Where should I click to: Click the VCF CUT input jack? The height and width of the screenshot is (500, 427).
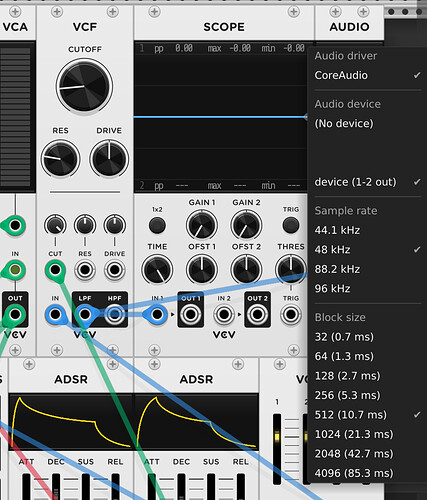click(x=55, y=270)
